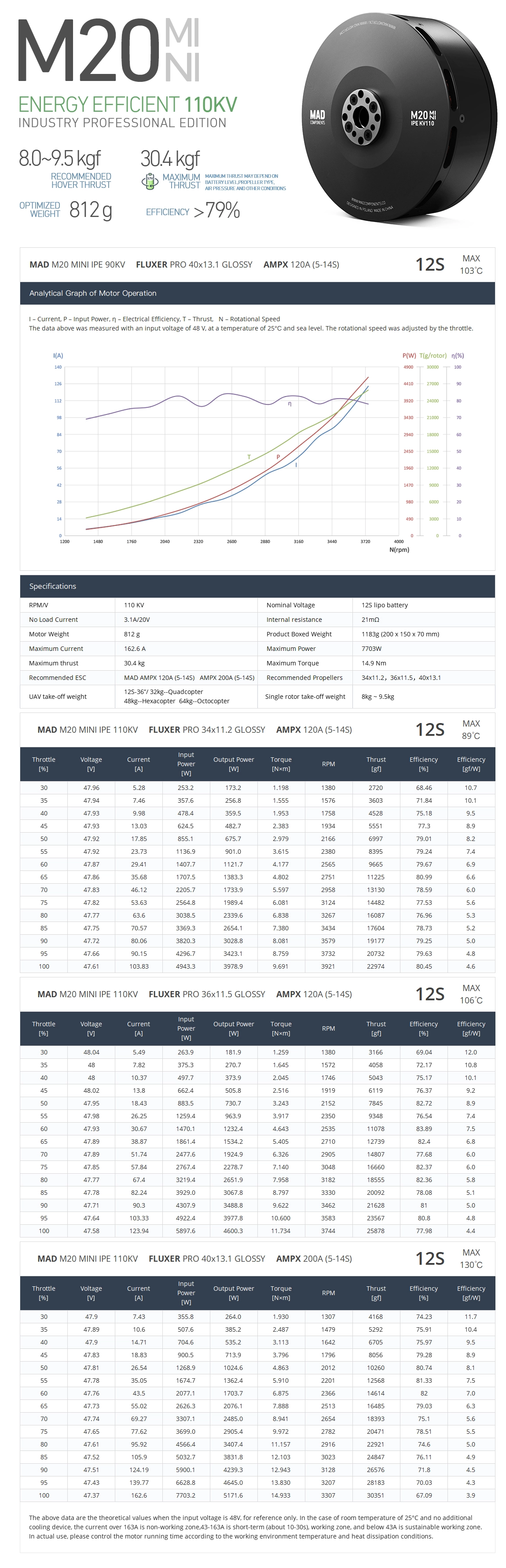
Task: Click the 812 g optimized weight value
Action: 91,210
